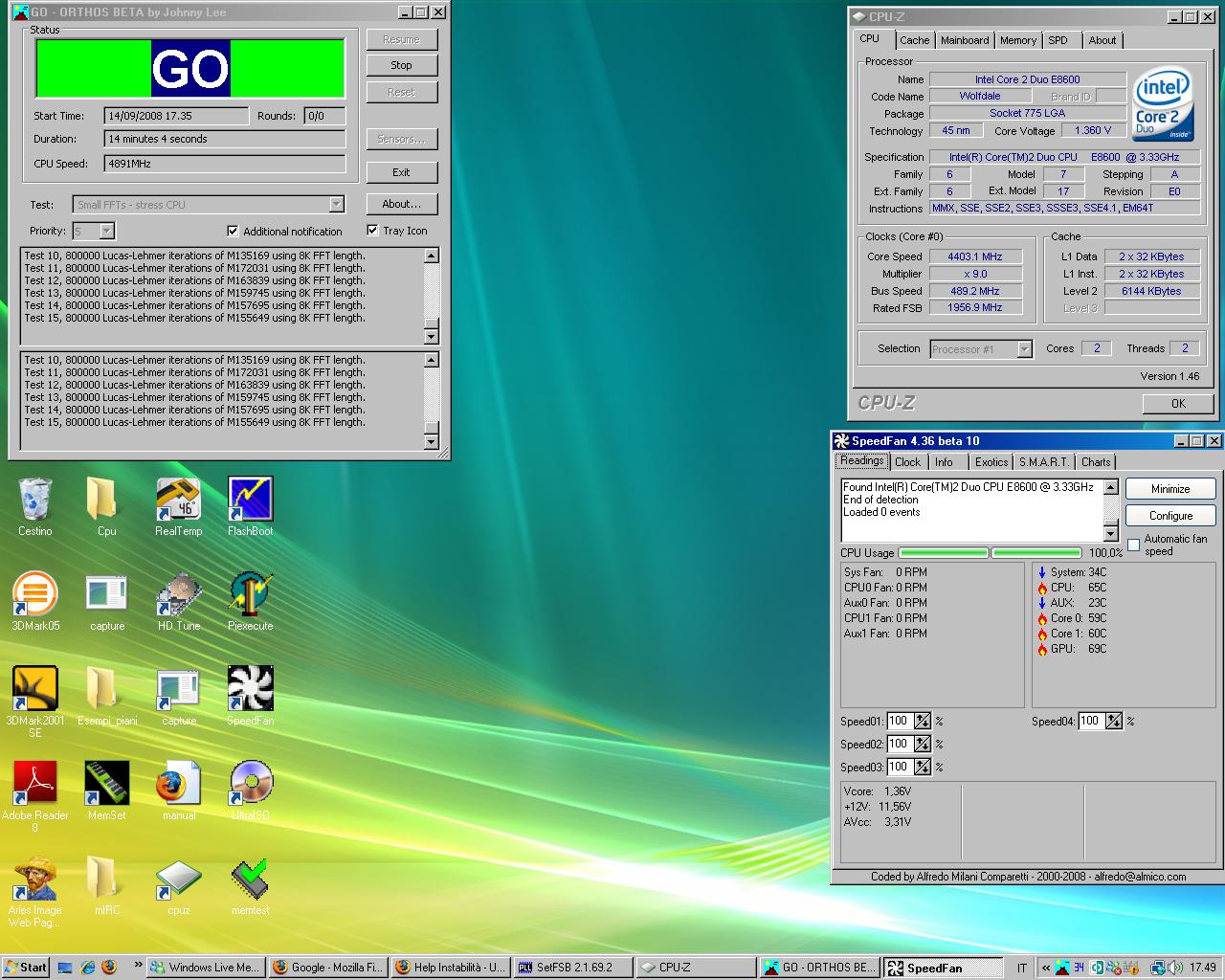
Task: Launch SpeedFan desktop shortcut
Action: pyautogui.click(x=250, y=688)
